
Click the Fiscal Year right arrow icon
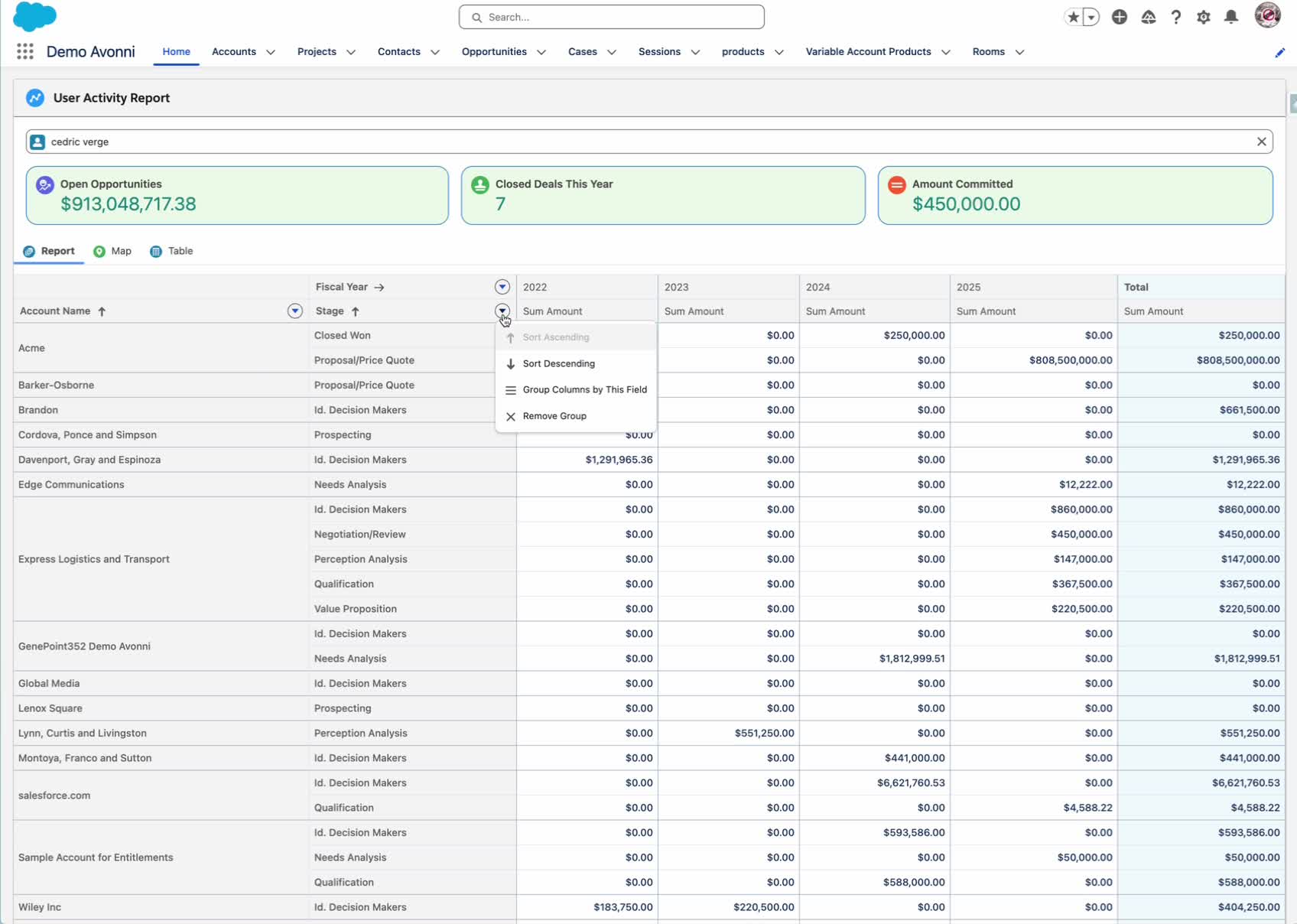coord(379,287)
